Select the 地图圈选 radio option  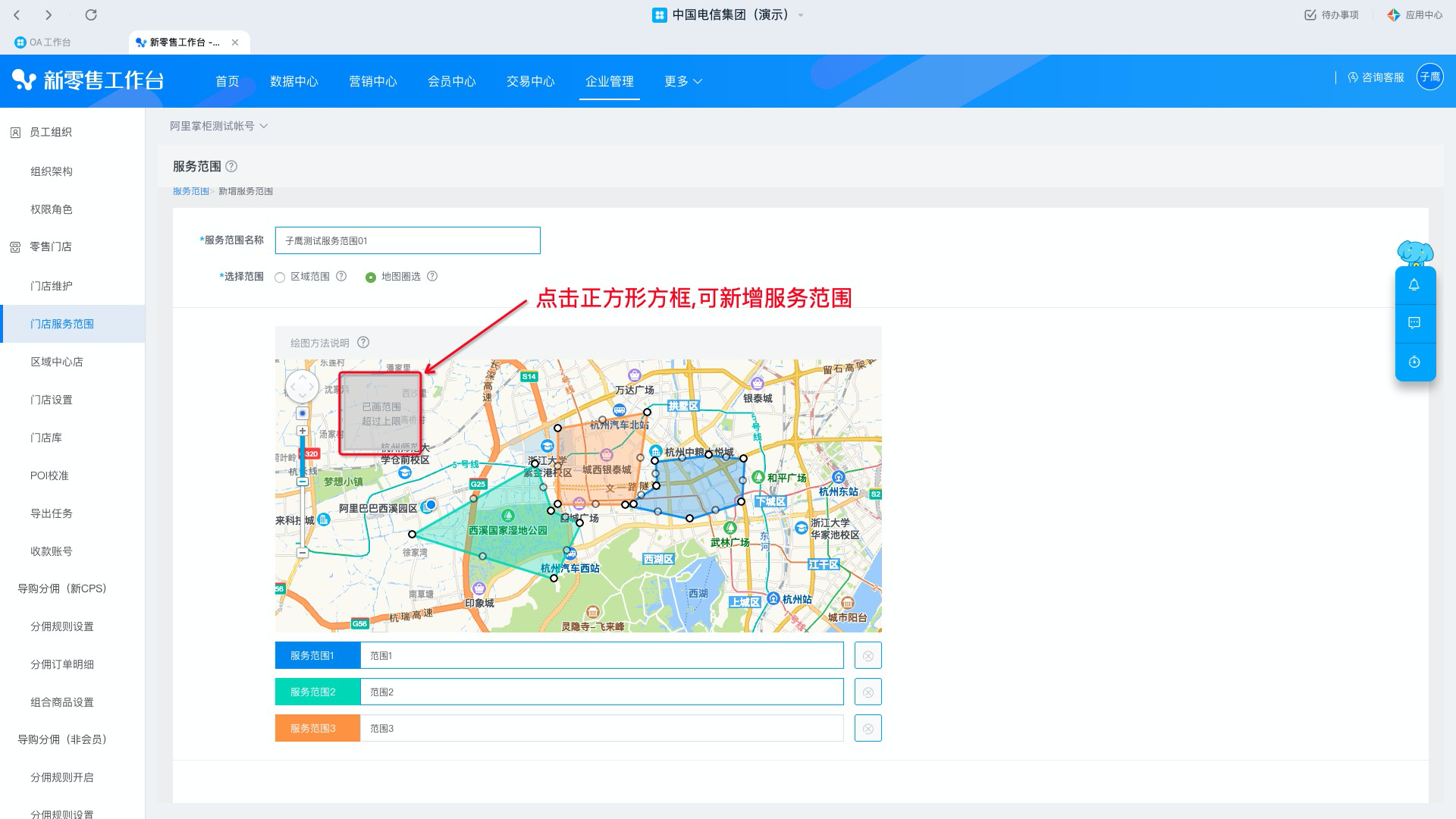click(x=371, y=278)
